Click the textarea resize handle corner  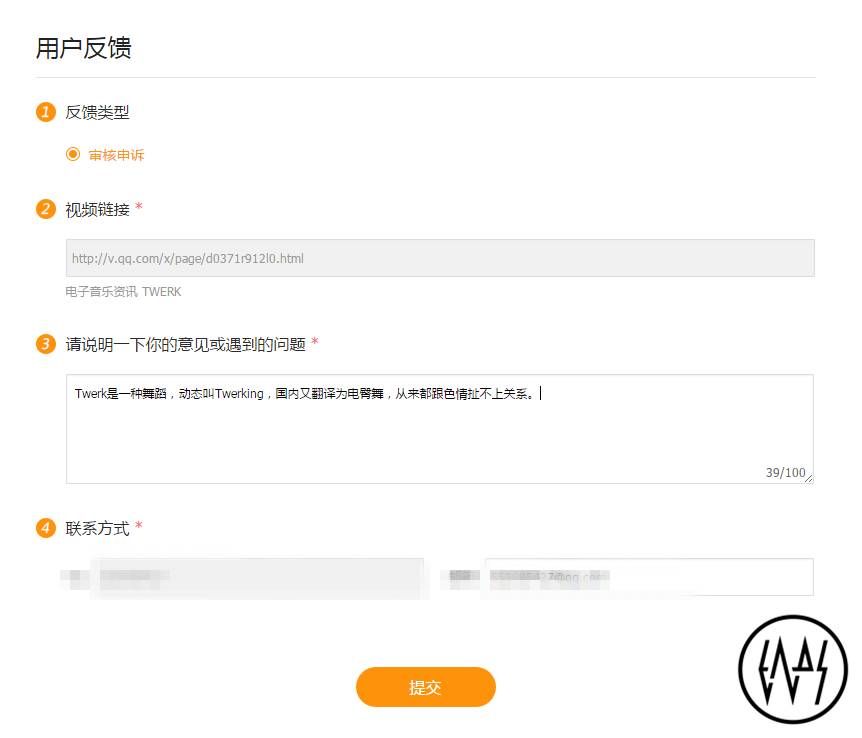coord(809,479)
